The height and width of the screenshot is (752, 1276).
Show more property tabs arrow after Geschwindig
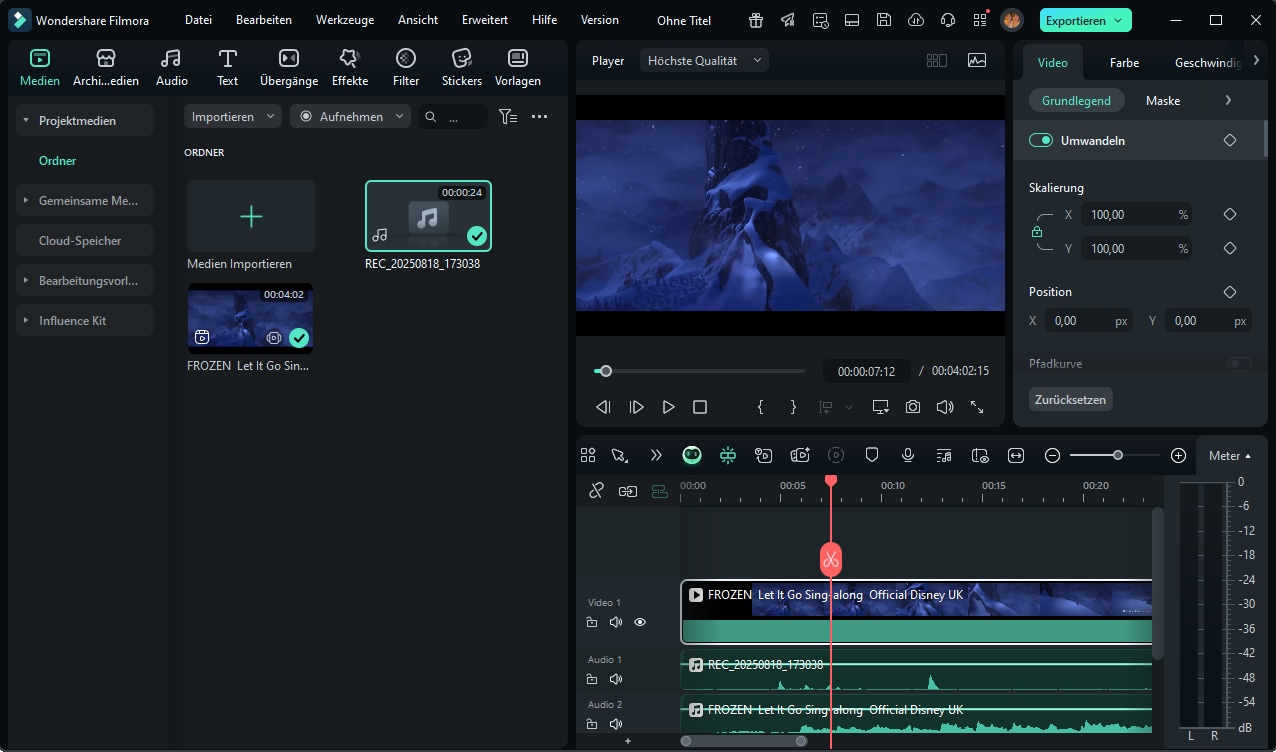point(1256,61)
